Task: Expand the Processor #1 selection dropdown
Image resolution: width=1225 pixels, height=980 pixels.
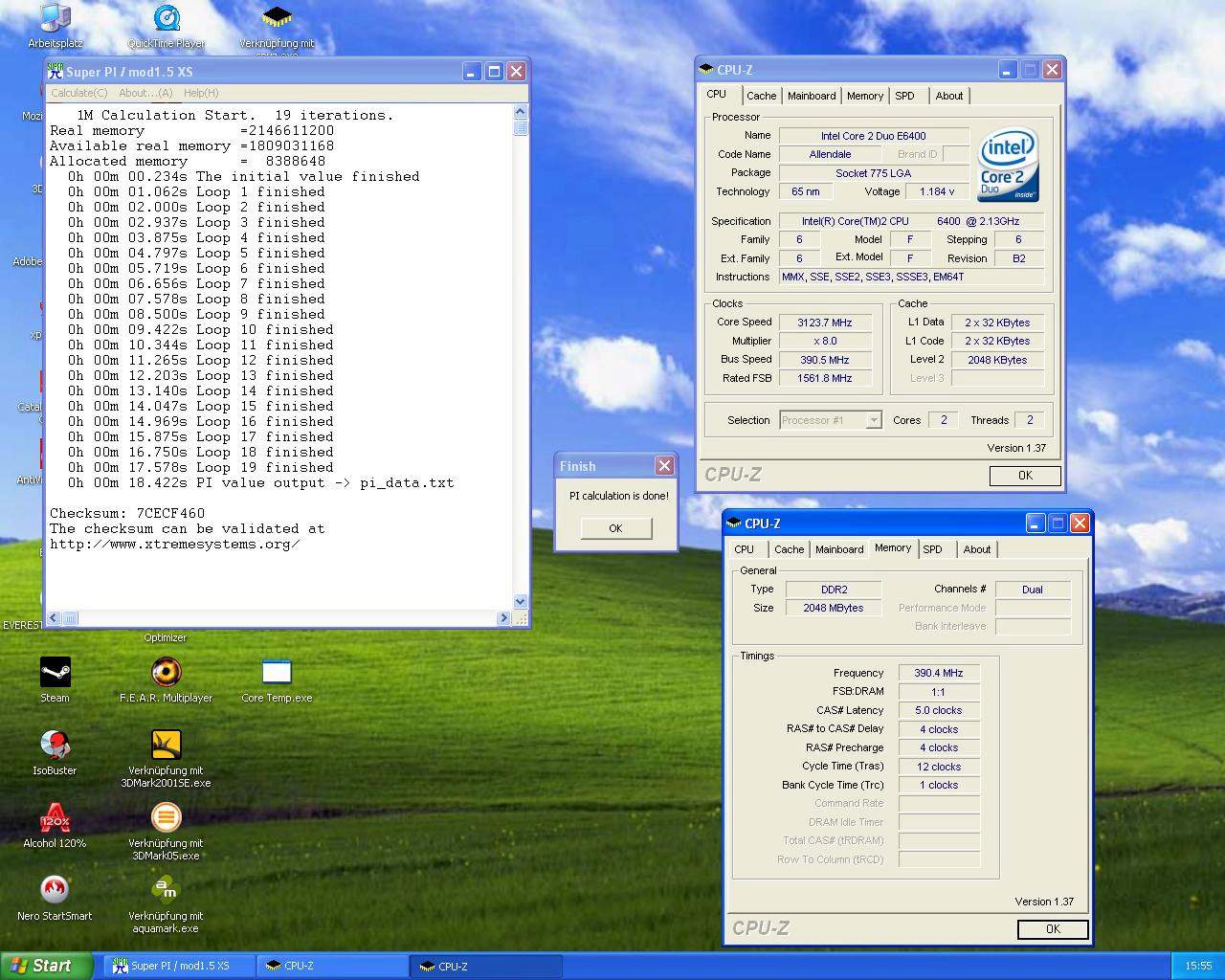Action: point(874,420)
